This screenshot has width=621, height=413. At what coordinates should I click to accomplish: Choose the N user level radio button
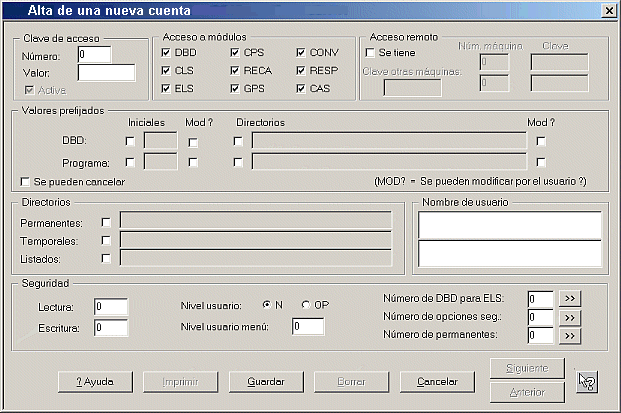[x=267, y=304]
